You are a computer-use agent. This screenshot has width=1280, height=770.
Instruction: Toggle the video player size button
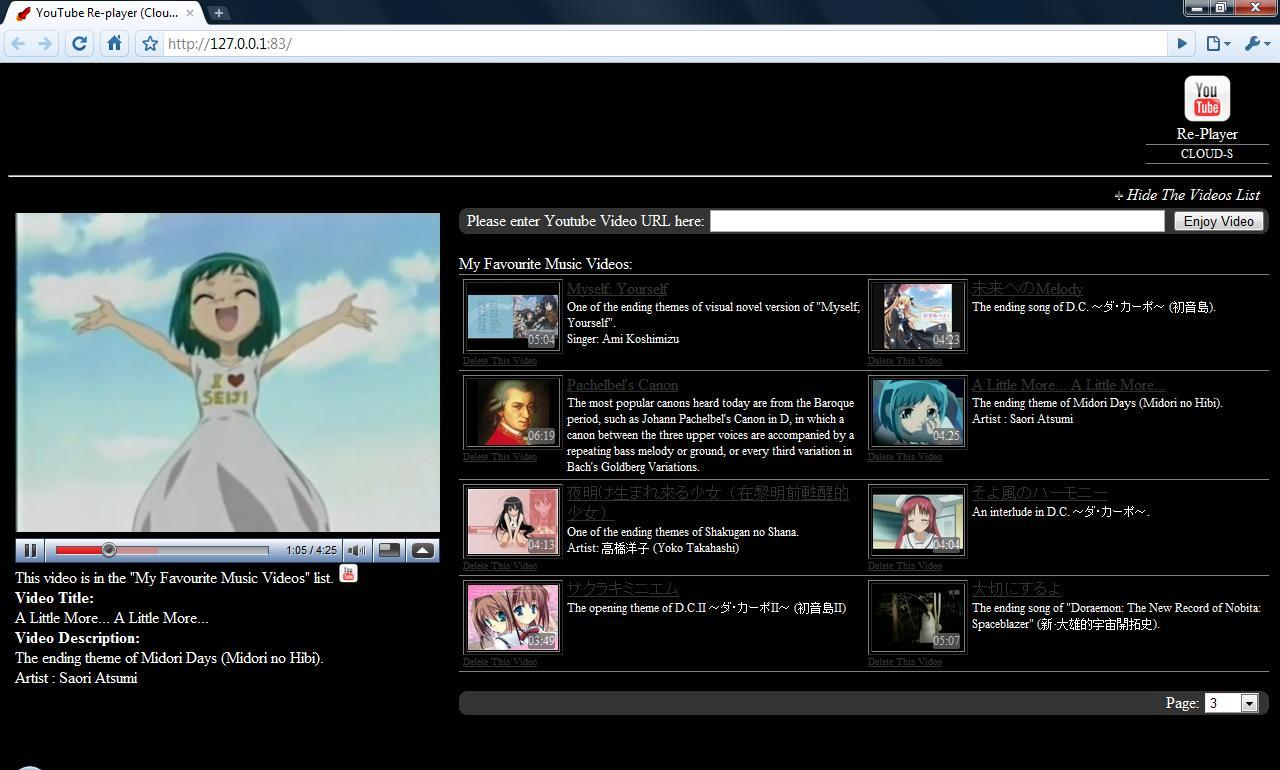click(390, 550)
